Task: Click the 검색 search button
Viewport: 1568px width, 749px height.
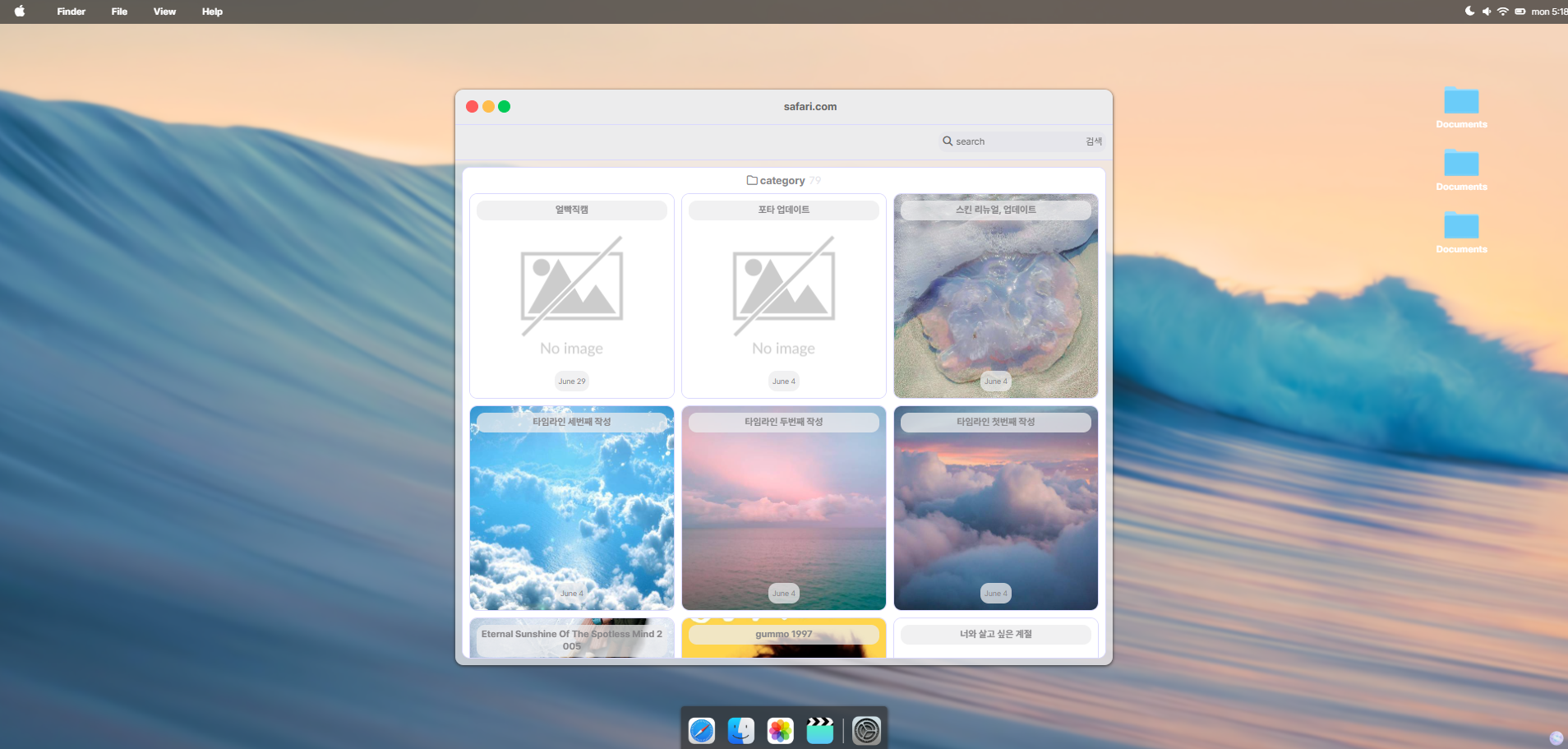Action: 1094,141
